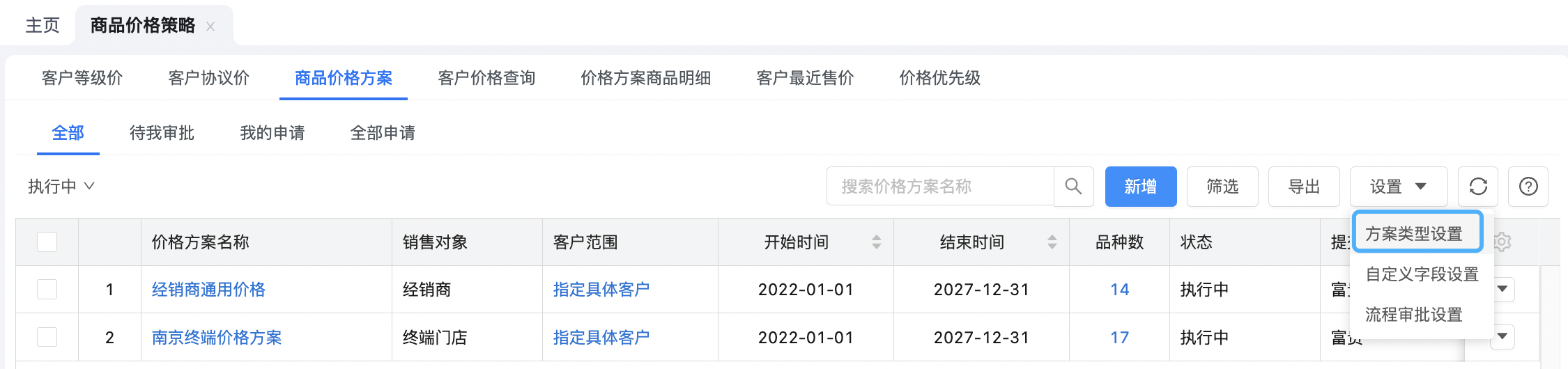The width and height of the screenshot is (1568, 369).
Task: Open the help question mark icon
Action: tap(1528, 187)
